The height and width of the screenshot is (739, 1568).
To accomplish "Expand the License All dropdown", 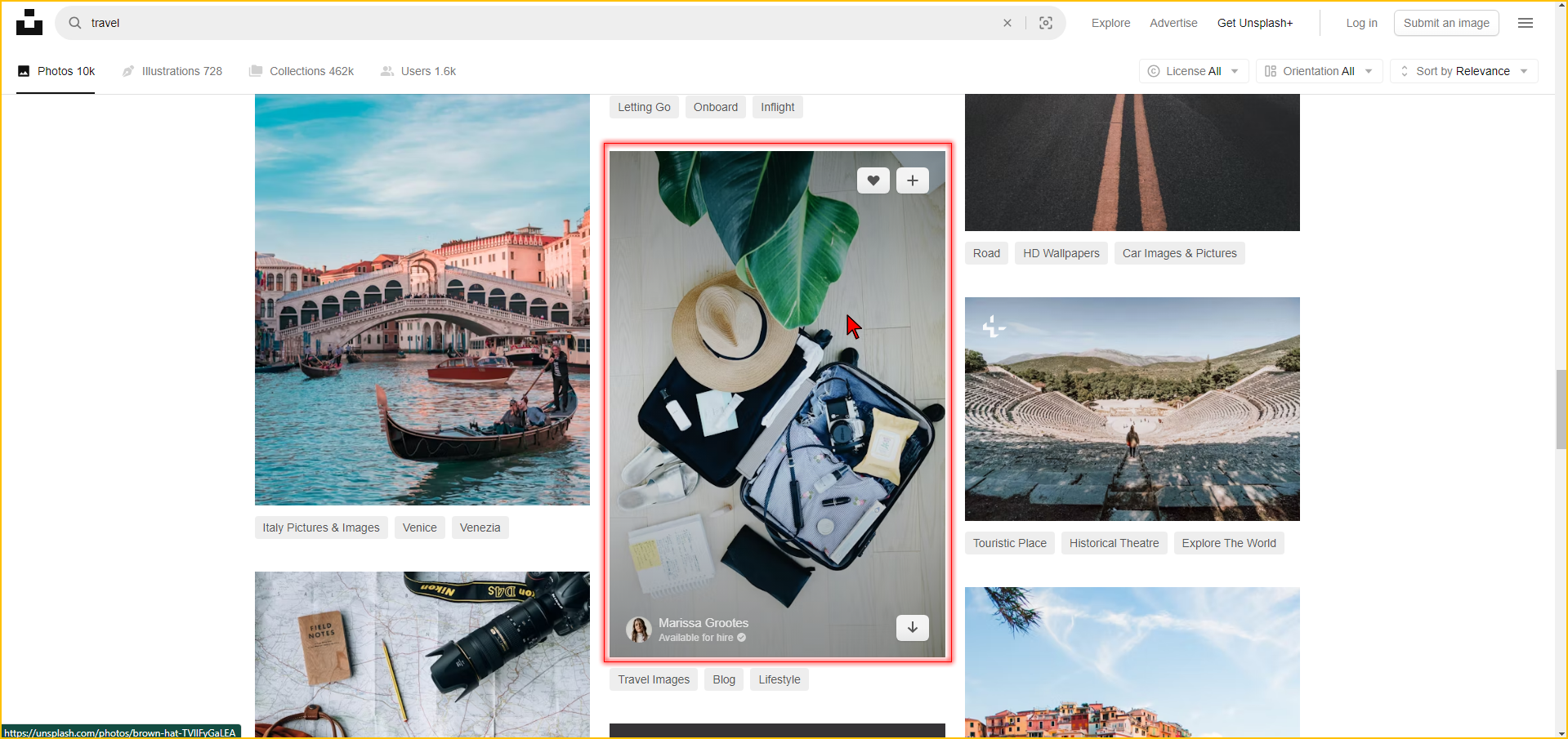I will [x=1193, y=71].
